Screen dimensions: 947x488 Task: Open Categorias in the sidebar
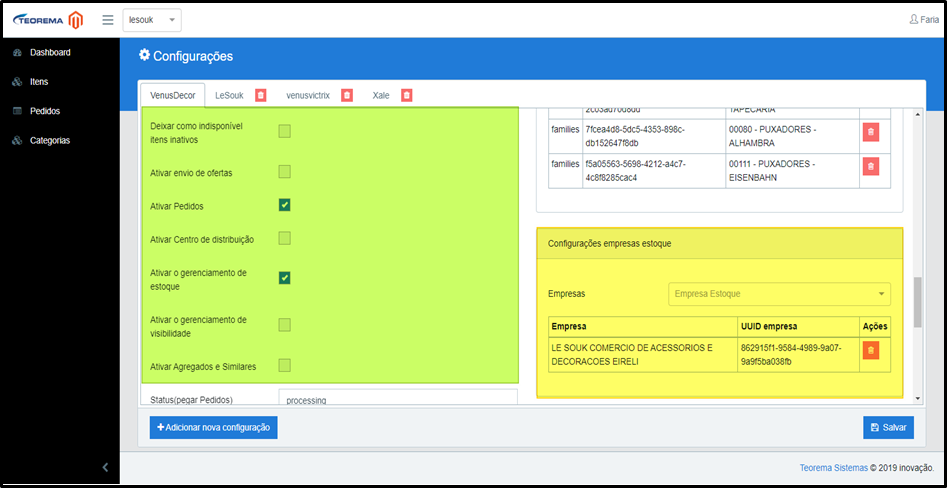[x=50, y=141]
